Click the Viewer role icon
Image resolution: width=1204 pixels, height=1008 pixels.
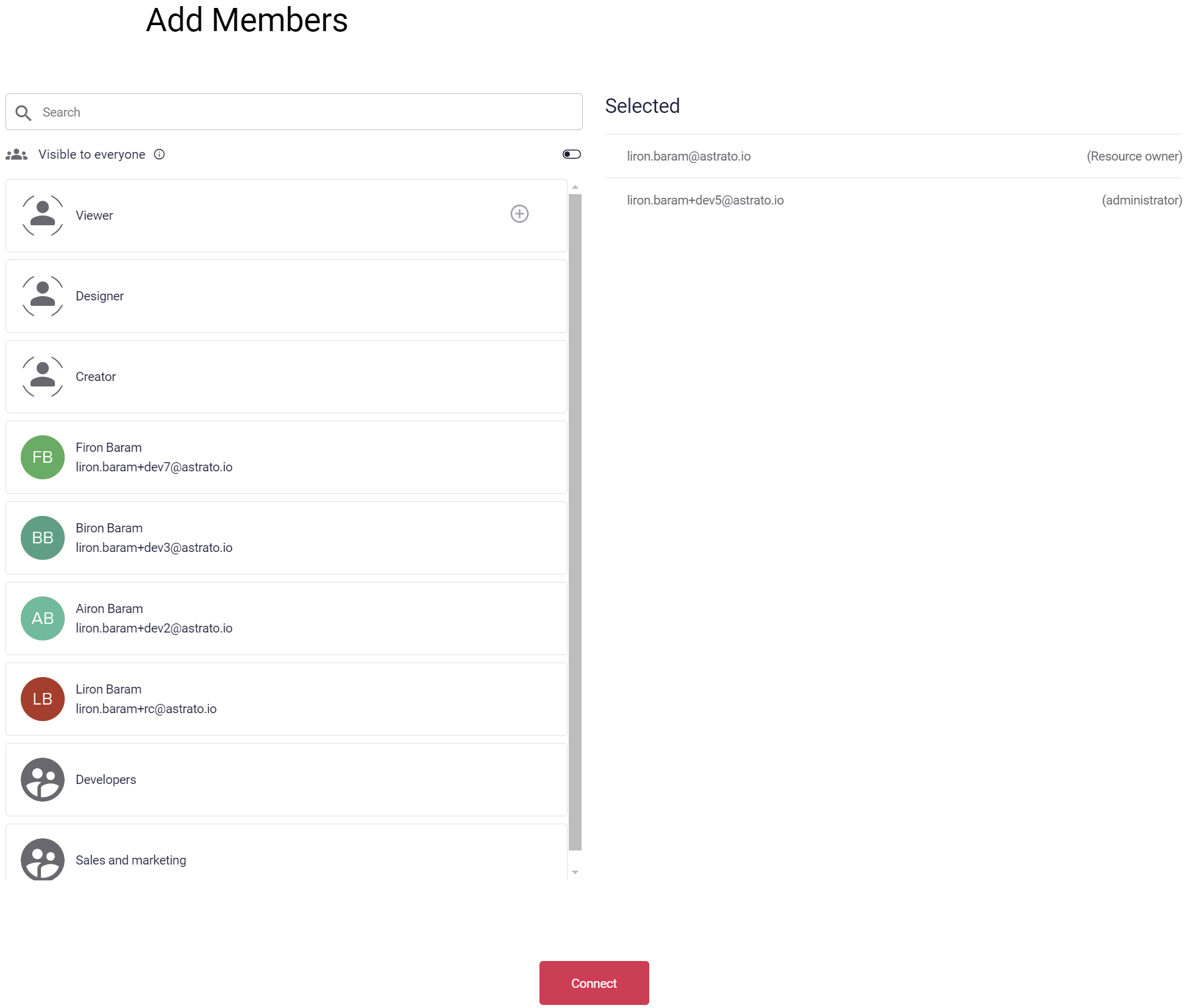(x=43, y=213)
